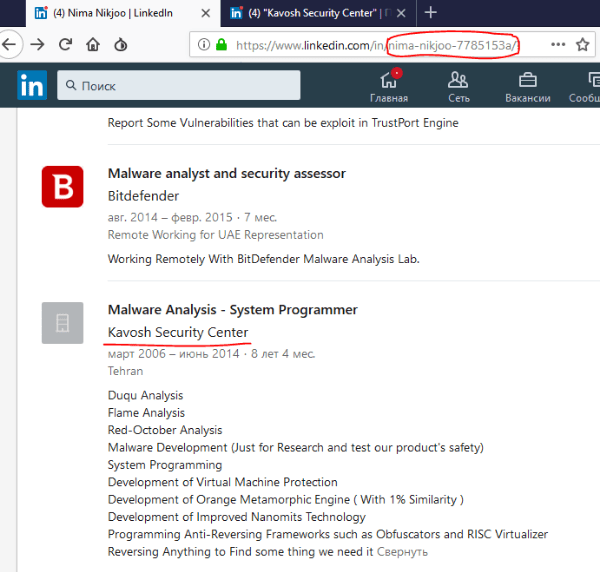Click "Development of Improved Nanomits Technology" line
Image resolution: width=600 pixels, height=572 pixels.
[x=237, y=517]
